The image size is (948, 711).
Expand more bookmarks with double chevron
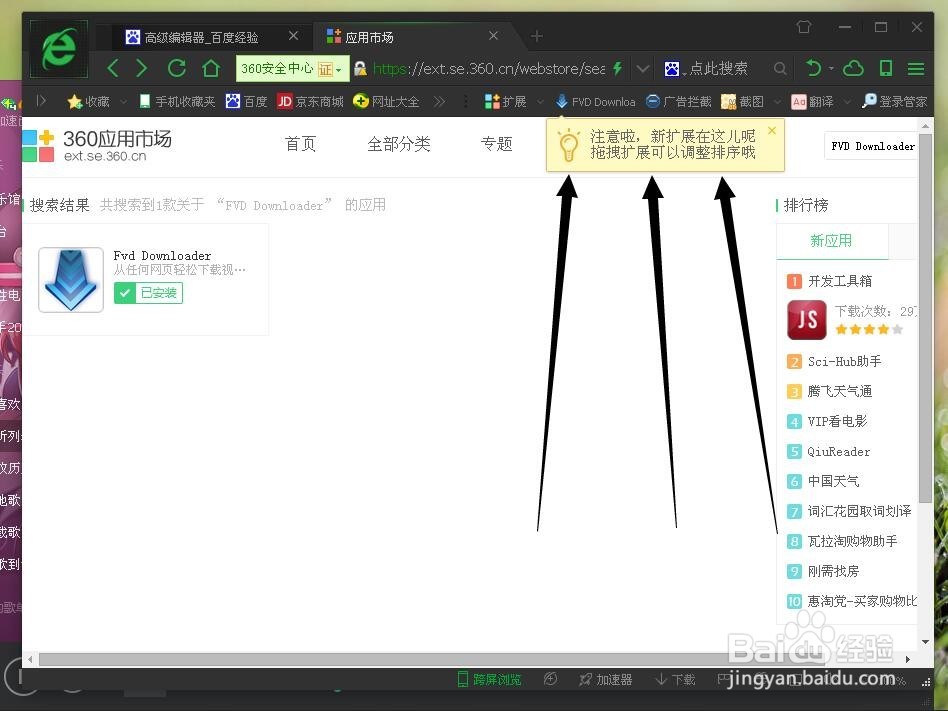point(440,102)
